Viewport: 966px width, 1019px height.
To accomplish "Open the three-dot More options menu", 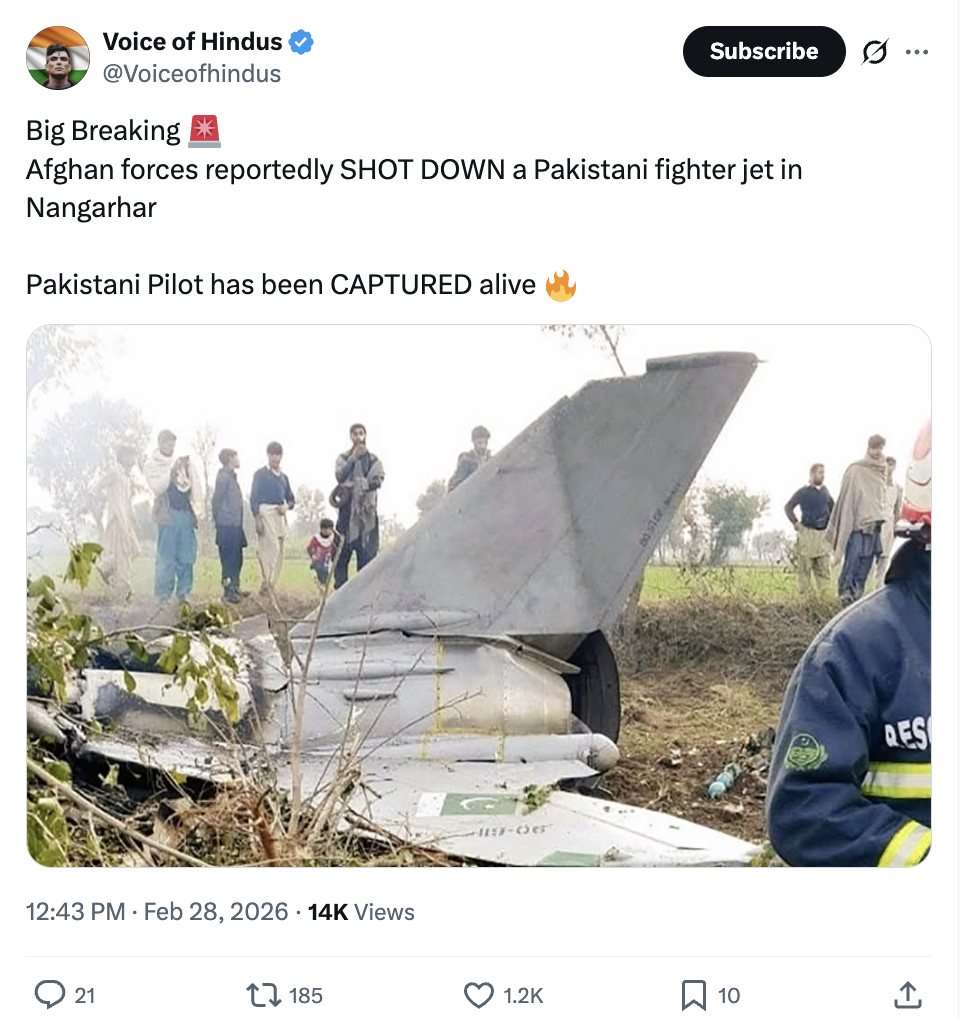I will coord(916,52).
